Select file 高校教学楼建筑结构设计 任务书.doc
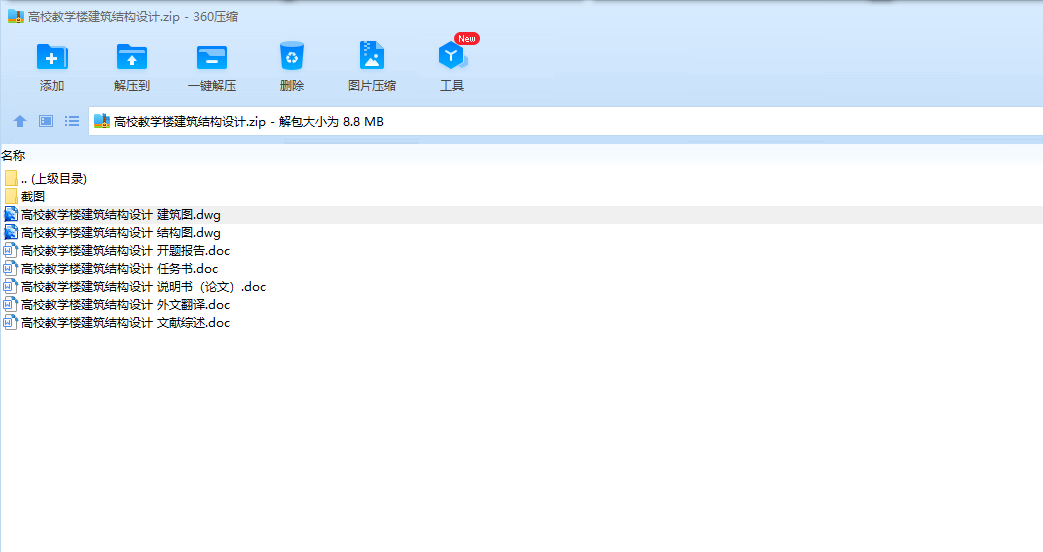This screenshot has height=552, width=1043. 119,268
